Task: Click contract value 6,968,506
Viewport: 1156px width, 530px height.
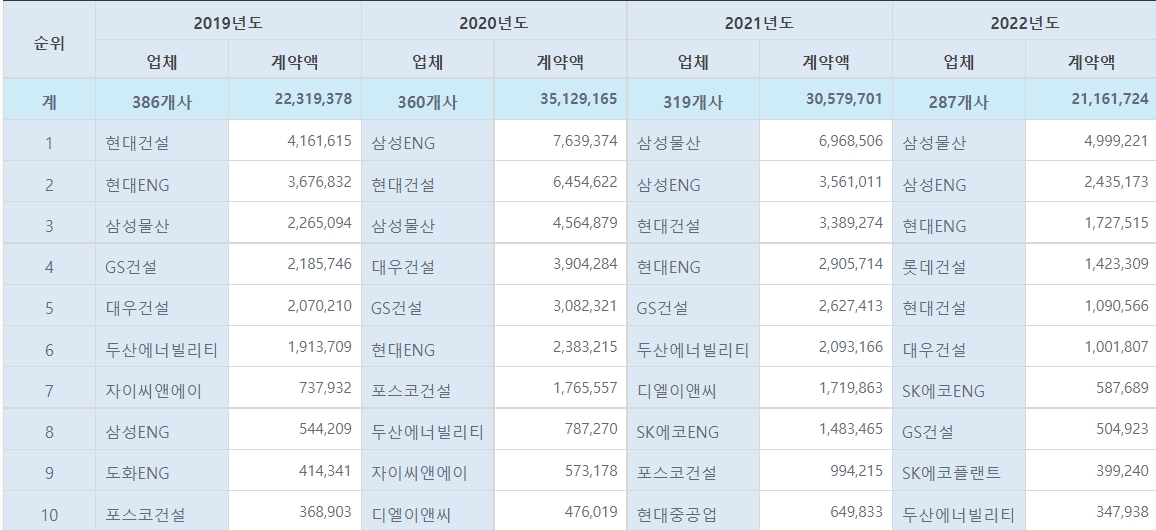Action: pyautogui.click(x=826, y=141)
